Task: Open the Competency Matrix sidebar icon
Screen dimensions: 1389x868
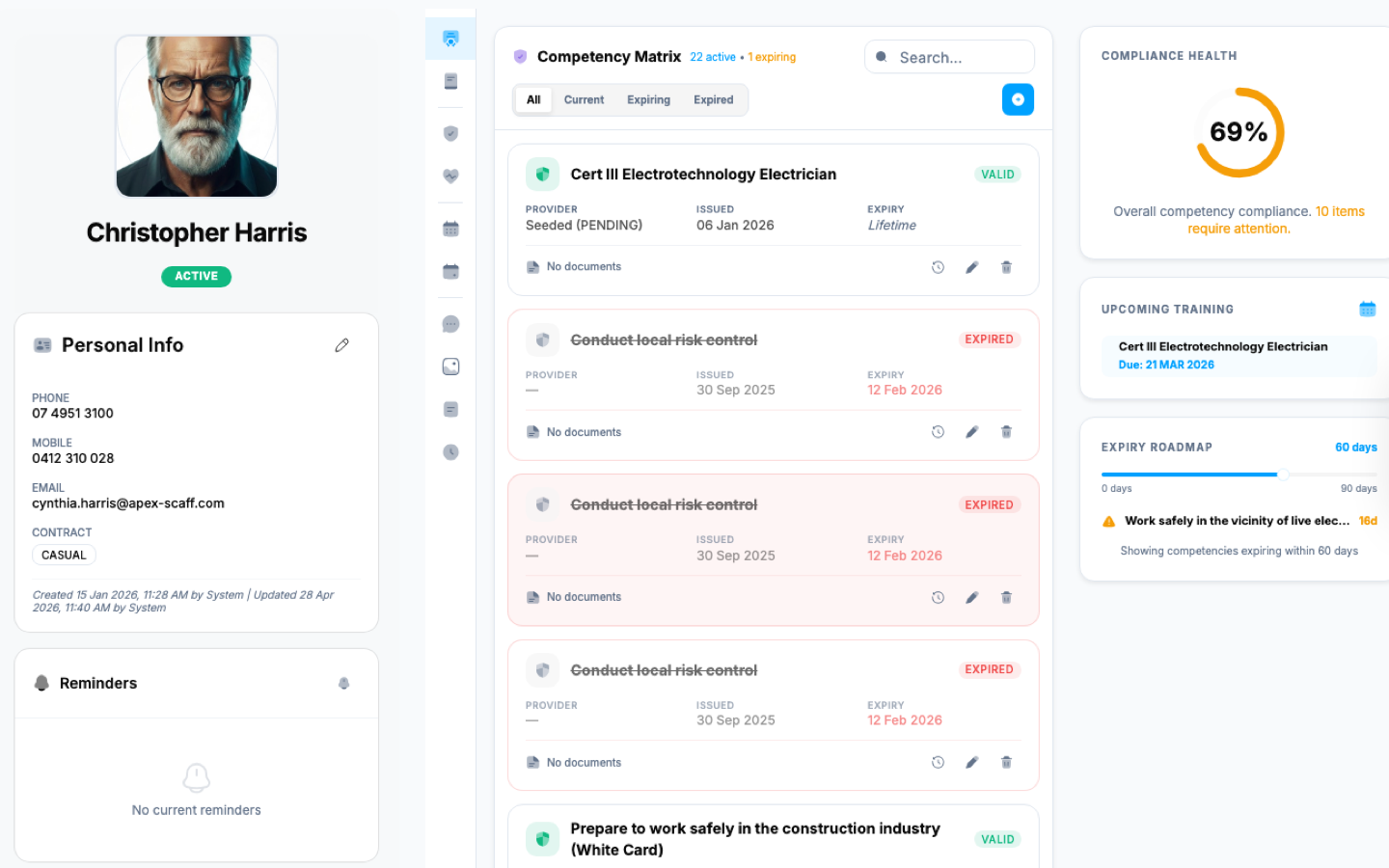Action: pos(449,39)
